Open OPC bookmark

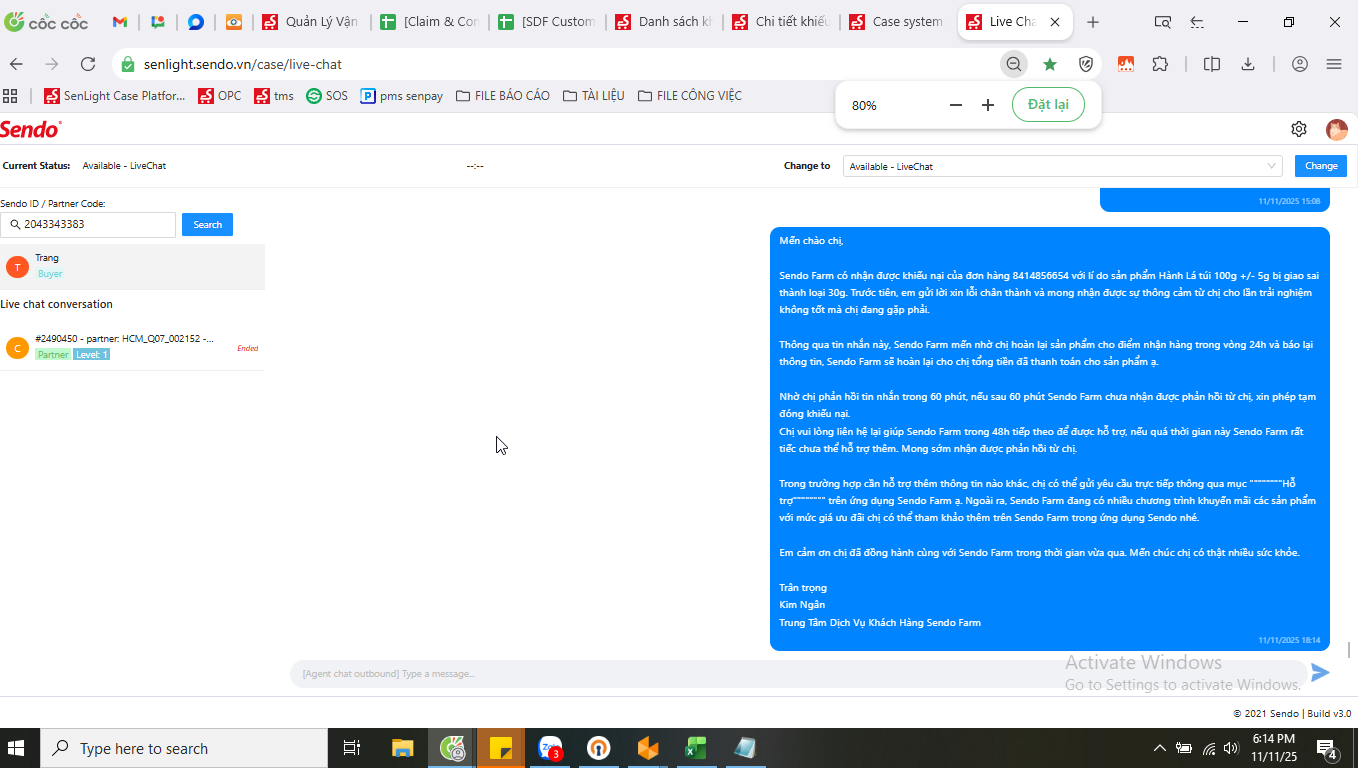(219, 96)
